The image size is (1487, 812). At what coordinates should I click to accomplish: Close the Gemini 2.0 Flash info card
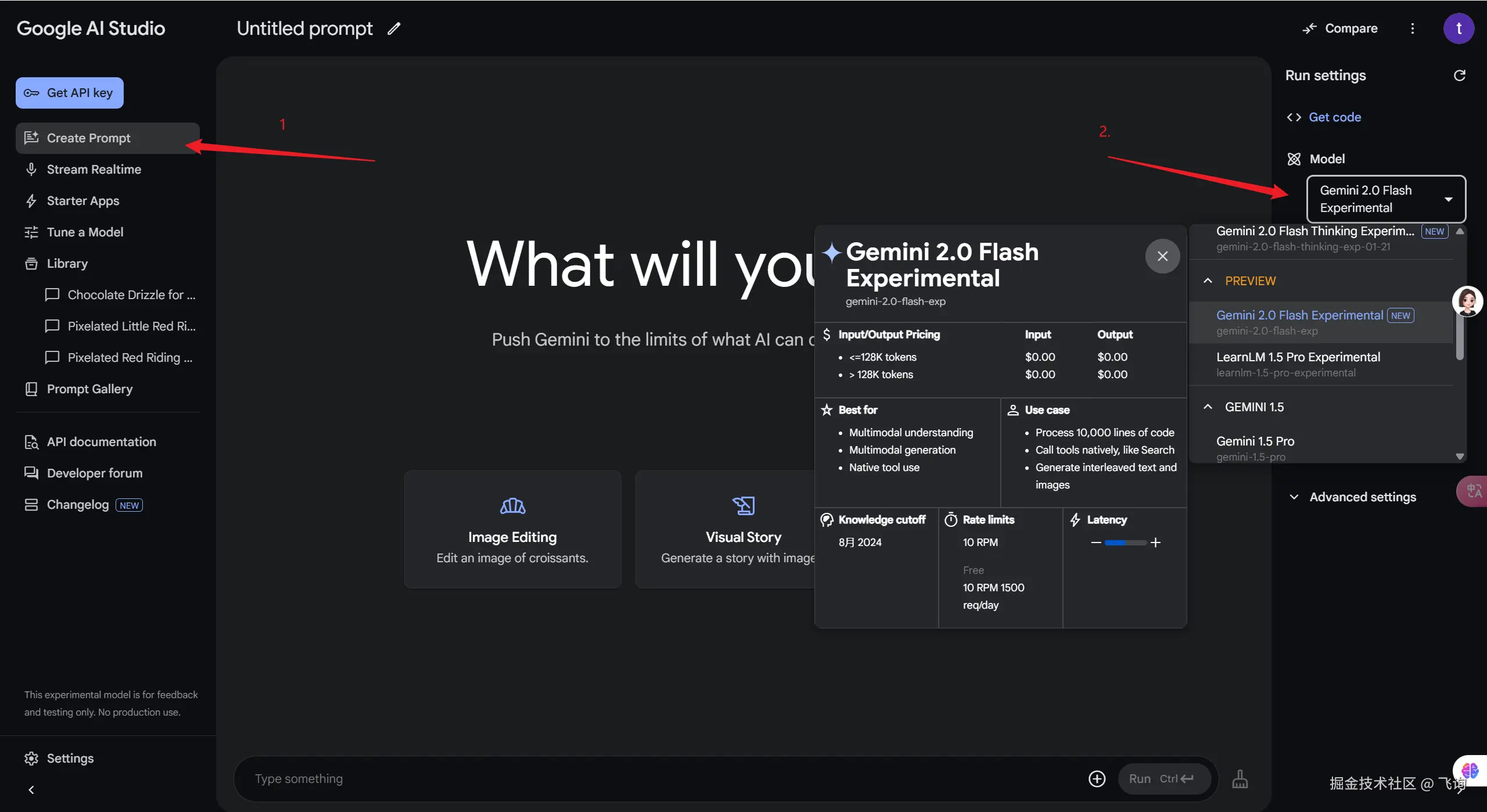pos(1162,256)
